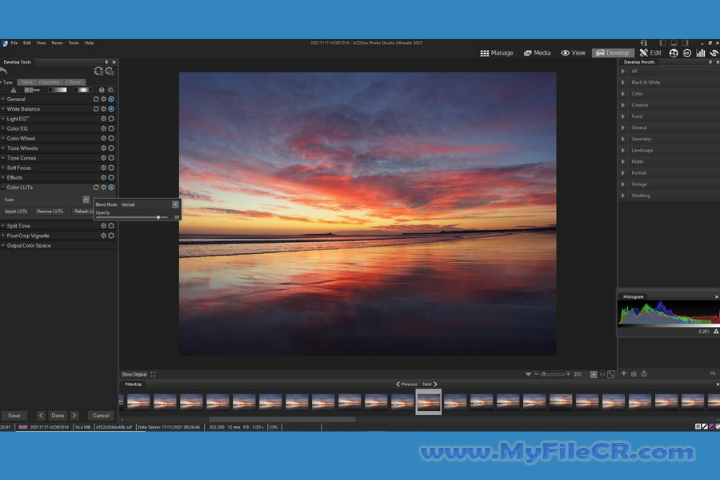Image resolution: width=720 pixels, height=480 pixels.
Task: Toggle the White Balance enable circle
Action: (111, 109)
